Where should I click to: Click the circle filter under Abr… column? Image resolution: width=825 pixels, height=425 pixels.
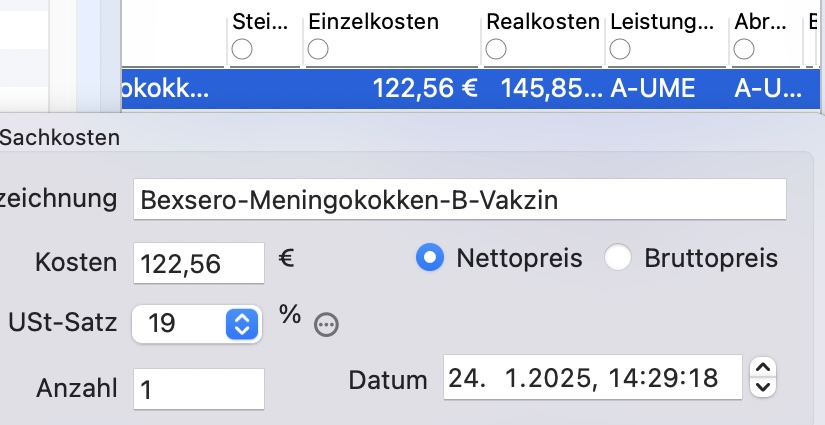tap(744, 49)
